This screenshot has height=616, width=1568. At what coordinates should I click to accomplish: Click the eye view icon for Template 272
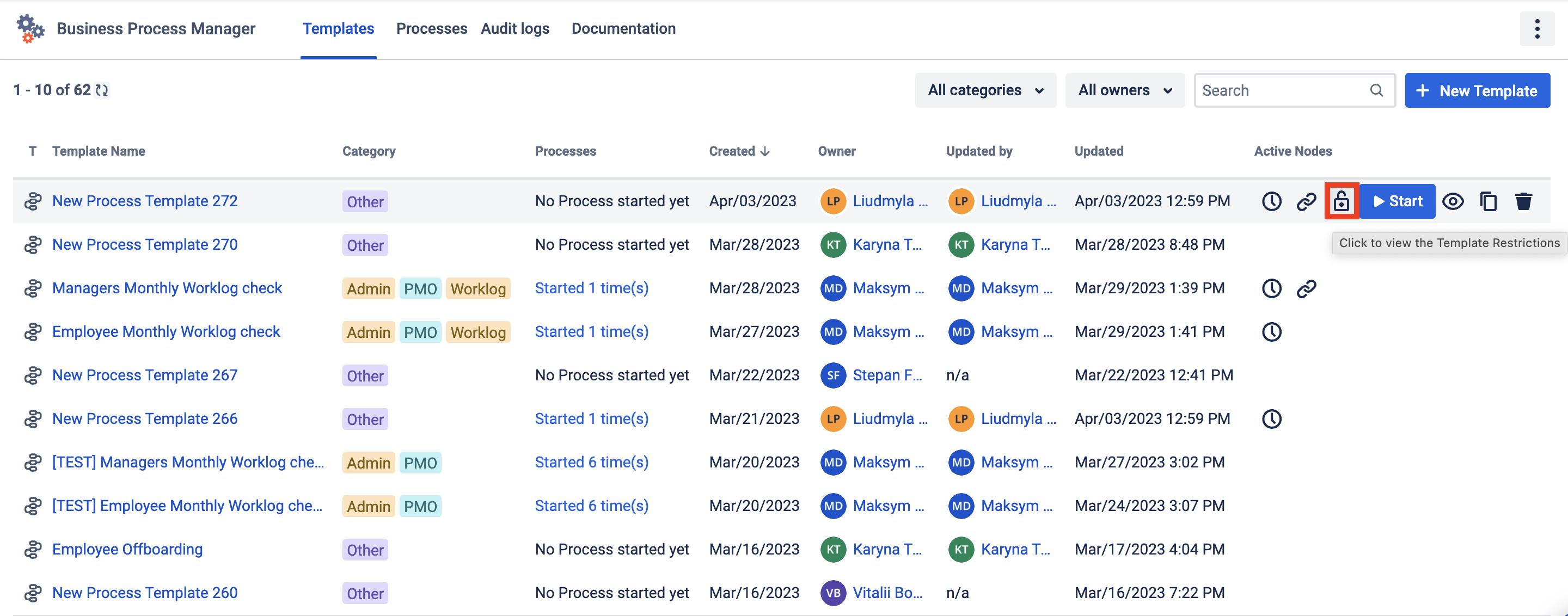(1453, 201)
